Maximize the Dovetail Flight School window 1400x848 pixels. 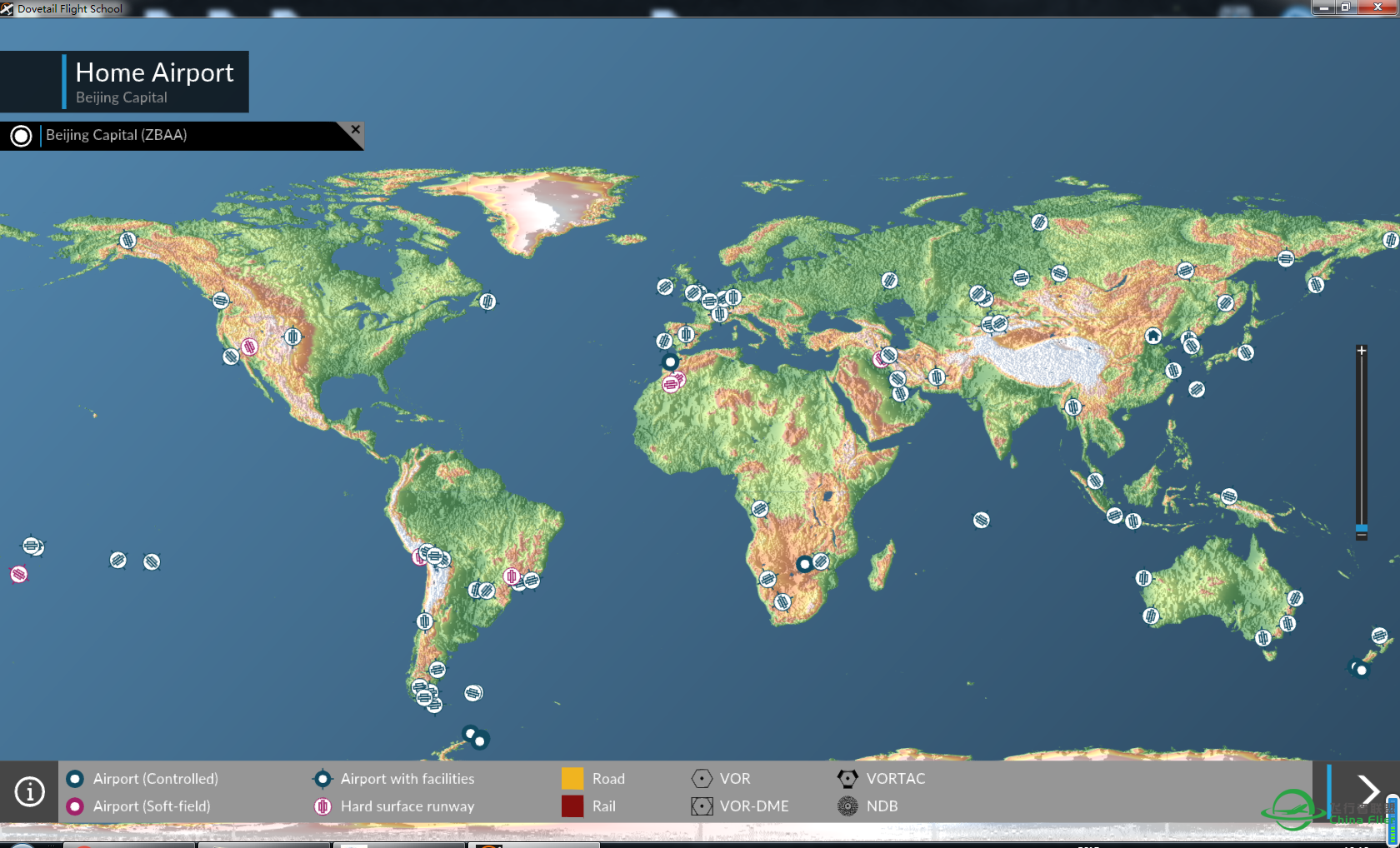click(x=1346, y=7)
